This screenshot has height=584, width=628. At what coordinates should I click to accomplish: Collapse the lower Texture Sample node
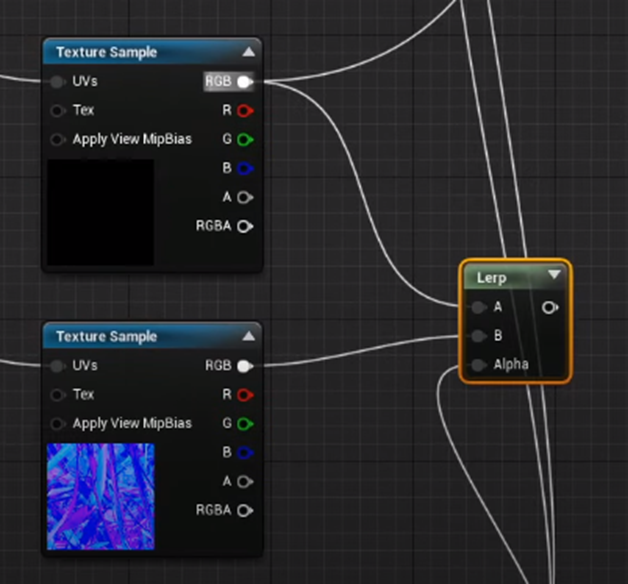coord(248,336)
